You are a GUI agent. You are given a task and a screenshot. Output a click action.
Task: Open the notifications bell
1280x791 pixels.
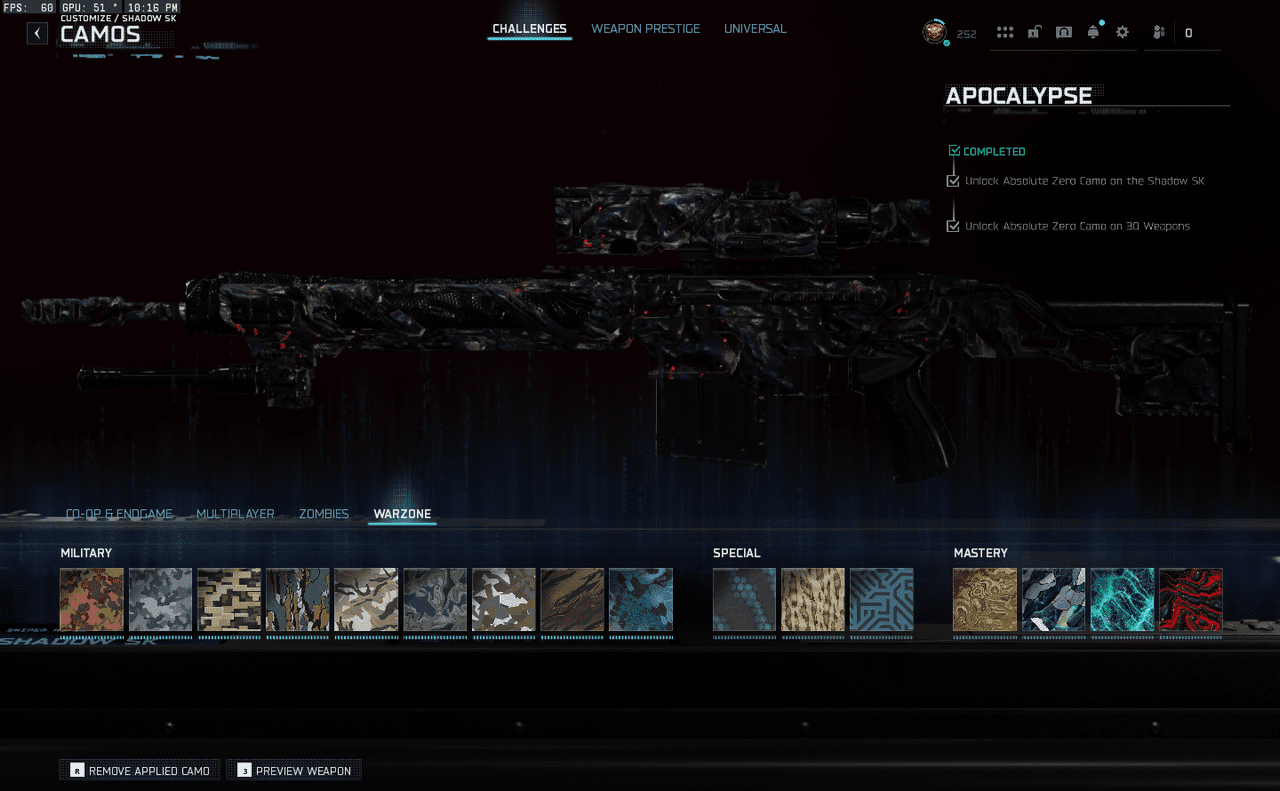tap(1093, 32)
